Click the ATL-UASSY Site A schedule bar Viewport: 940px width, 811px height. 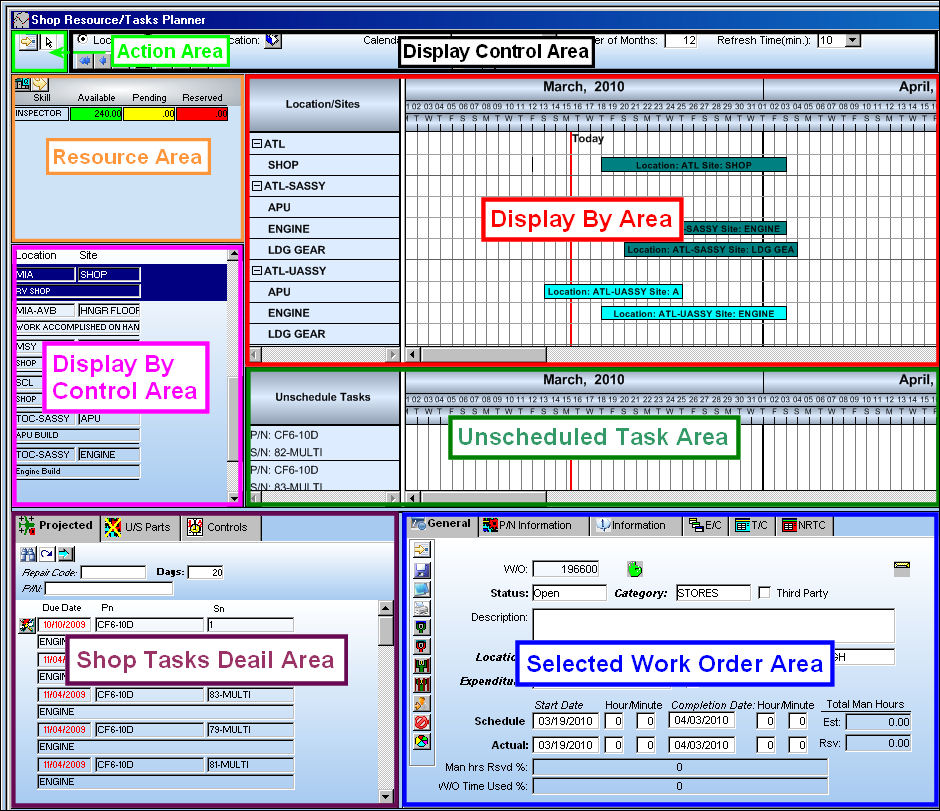[613, 291]
